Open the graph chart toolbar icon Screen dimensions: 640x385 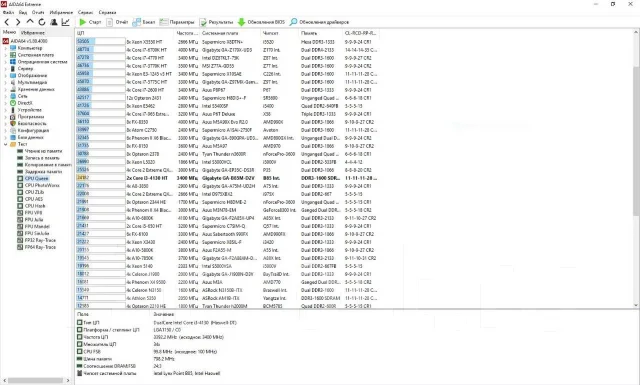point(65,22)
